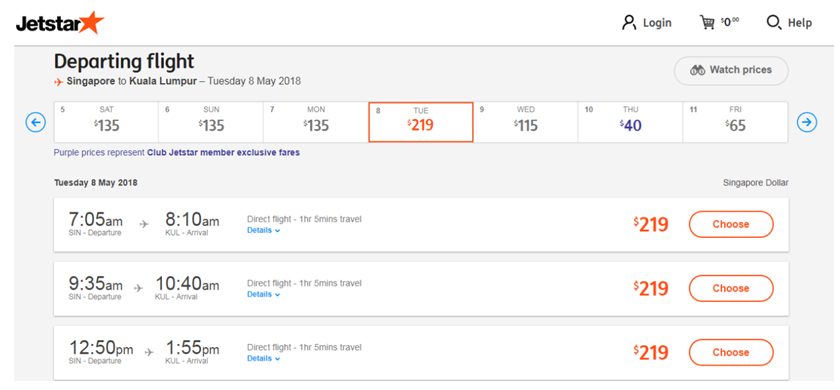Screen dimensions: 840x390
Task: Select the Saturday 5 fare $135
Action: pos(106,122)
